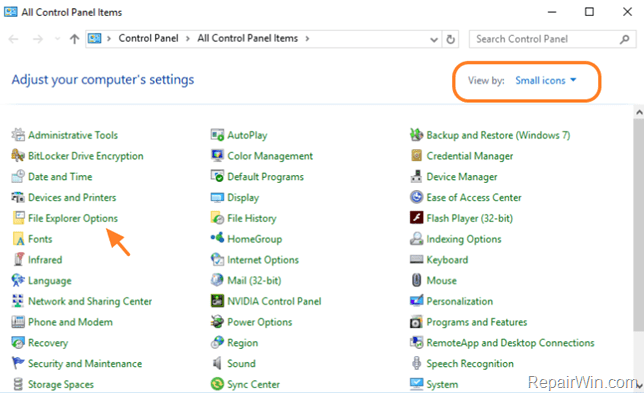The height and width of the screenshot is (393, 644).
Task: Expand the chevron after All Control Panel Items
Action: [x=307, y=39]
